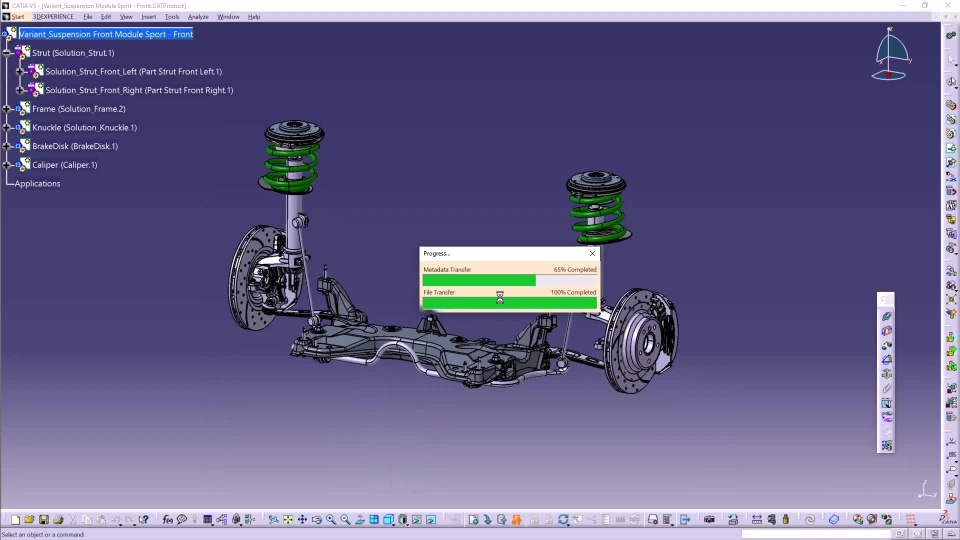Click the right brake disc in viewport
The height and width of the screenshot is (540, 960).
[640, 340]
